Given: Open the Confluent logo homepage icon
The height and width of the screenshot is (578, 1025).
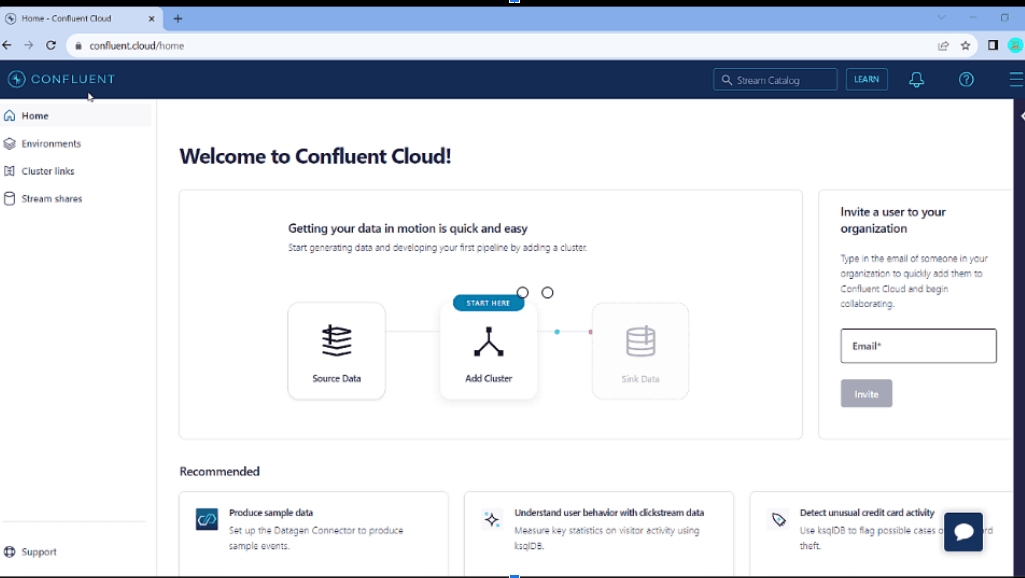Looking at the screenshot, I should (16, 79).
